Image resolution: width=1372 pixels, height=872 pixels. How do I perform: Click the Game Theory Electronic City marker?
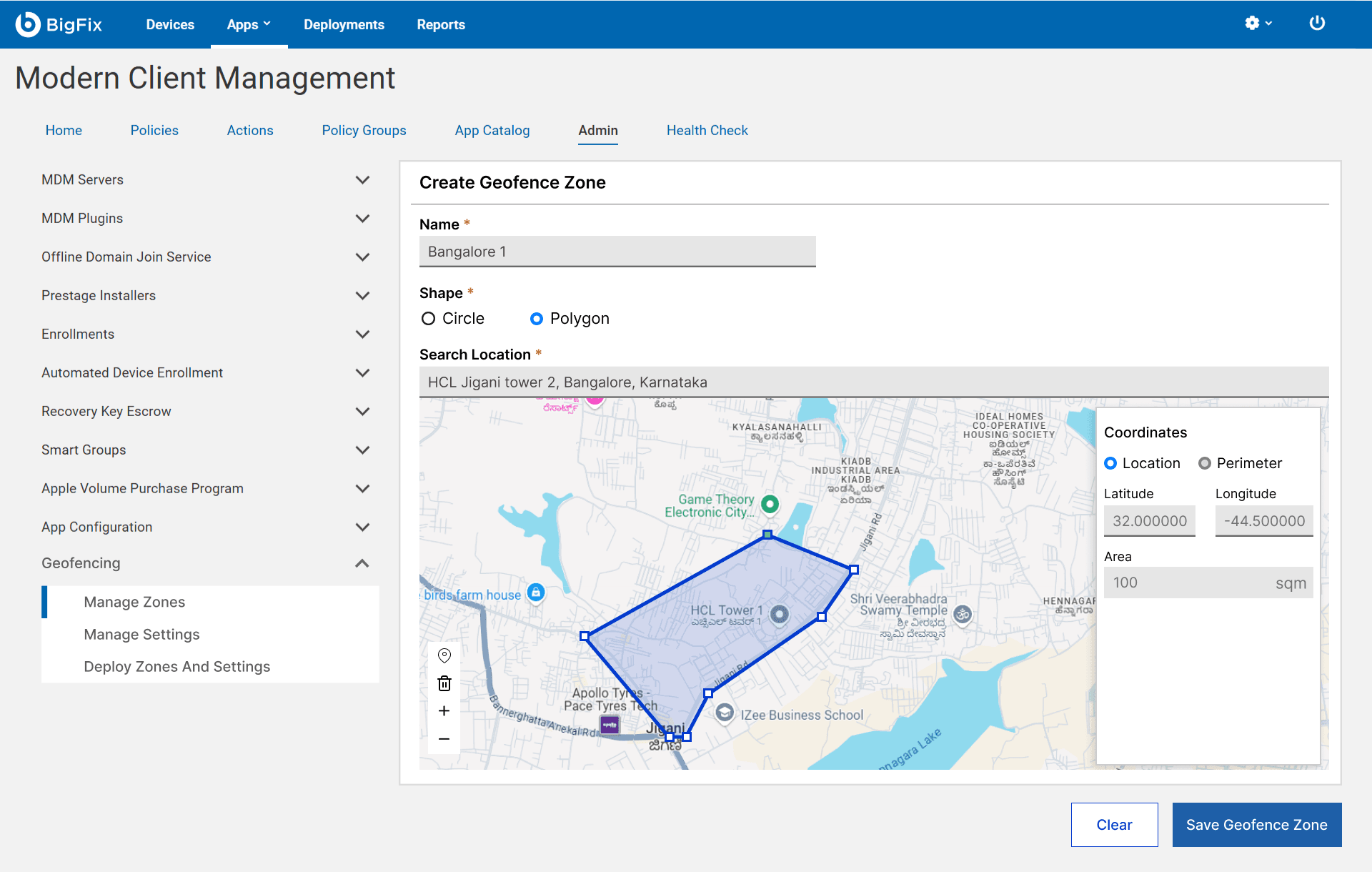coord(770,504)
